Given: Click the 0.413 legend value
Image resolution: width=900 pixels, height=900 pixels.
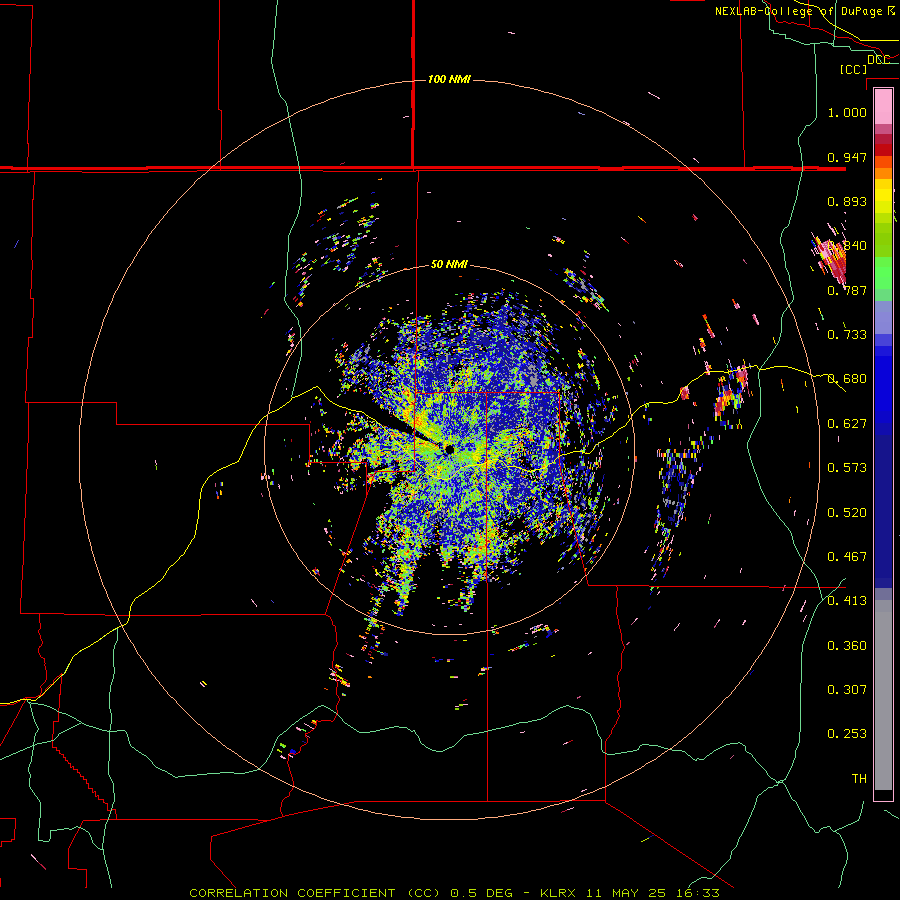Looking at the screenshot, I should pos(847,601).
